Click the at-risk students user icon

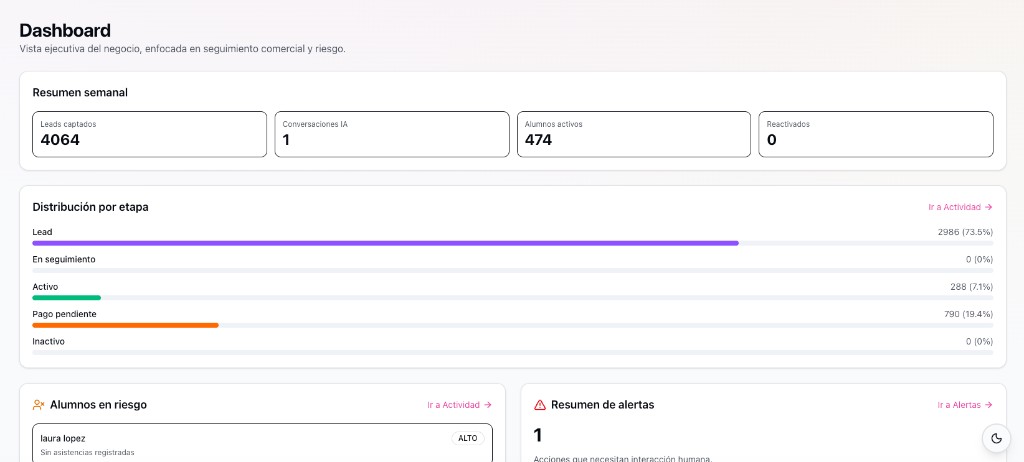pyautogui.click(x=38, y=405)
